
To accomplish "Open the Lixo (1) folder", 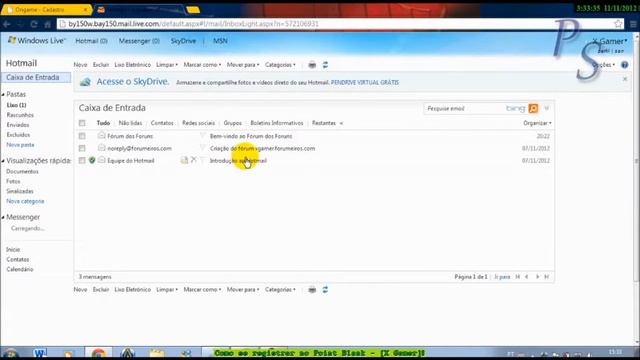I will pos(16,105).
